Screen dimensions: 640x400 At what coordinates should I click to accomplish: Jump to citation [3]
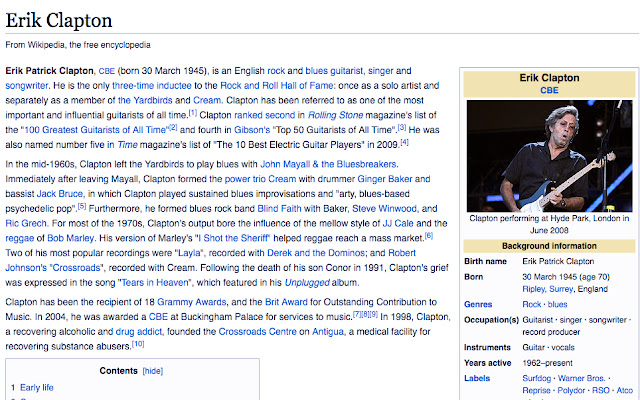click(402, 127)
